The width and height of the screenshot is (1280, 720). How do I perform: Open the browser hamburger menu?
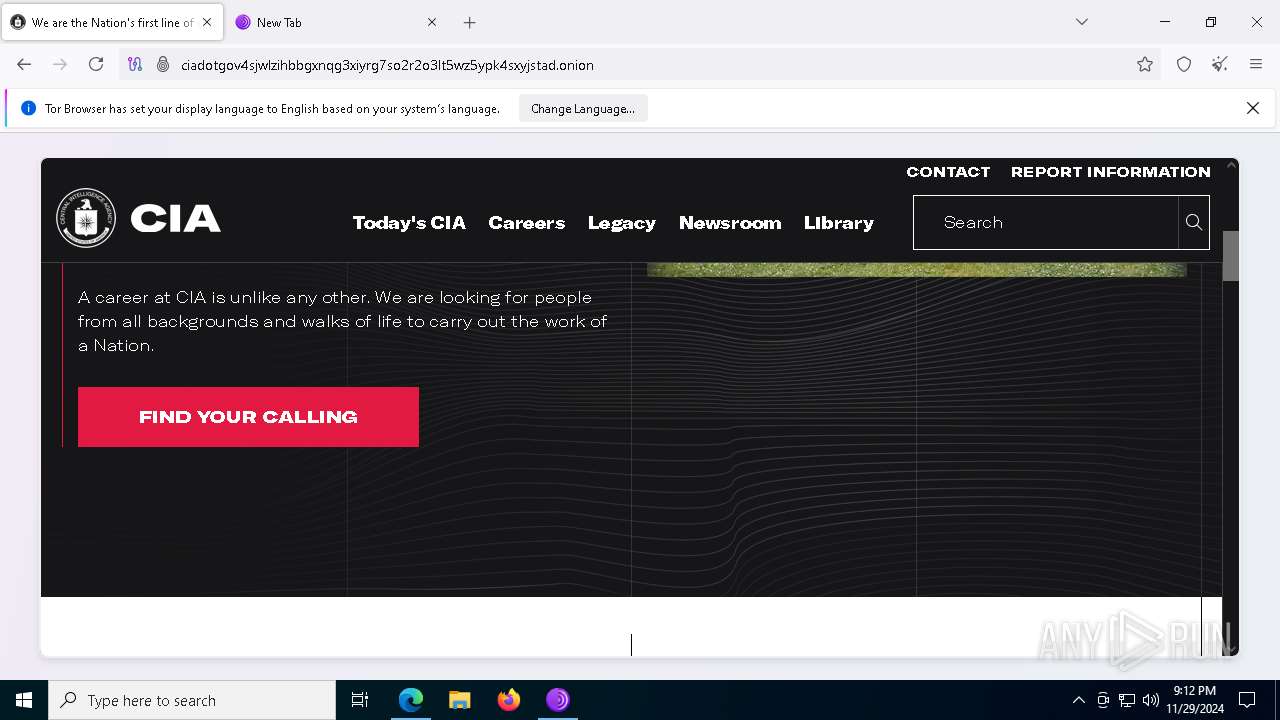[x=1256, y=65]
